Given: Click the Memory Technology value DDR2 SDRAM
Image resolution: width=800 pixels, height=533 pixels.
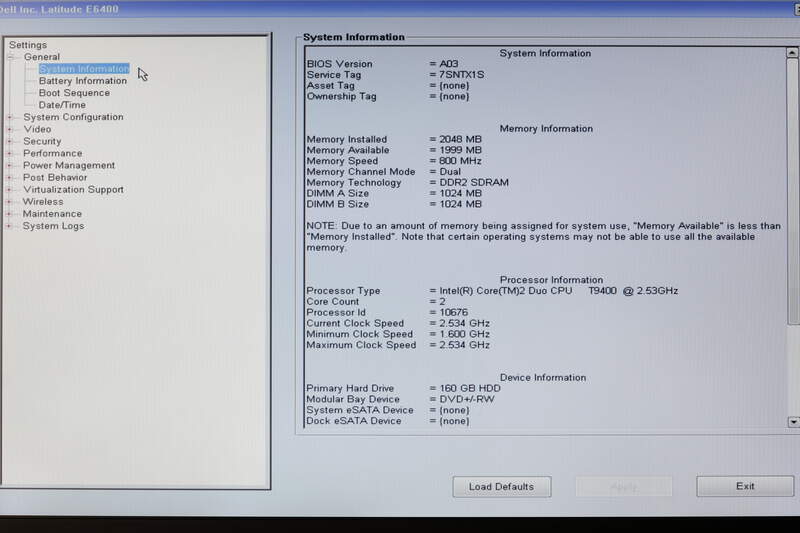Looking at the screenshot, I should point(474,182).
